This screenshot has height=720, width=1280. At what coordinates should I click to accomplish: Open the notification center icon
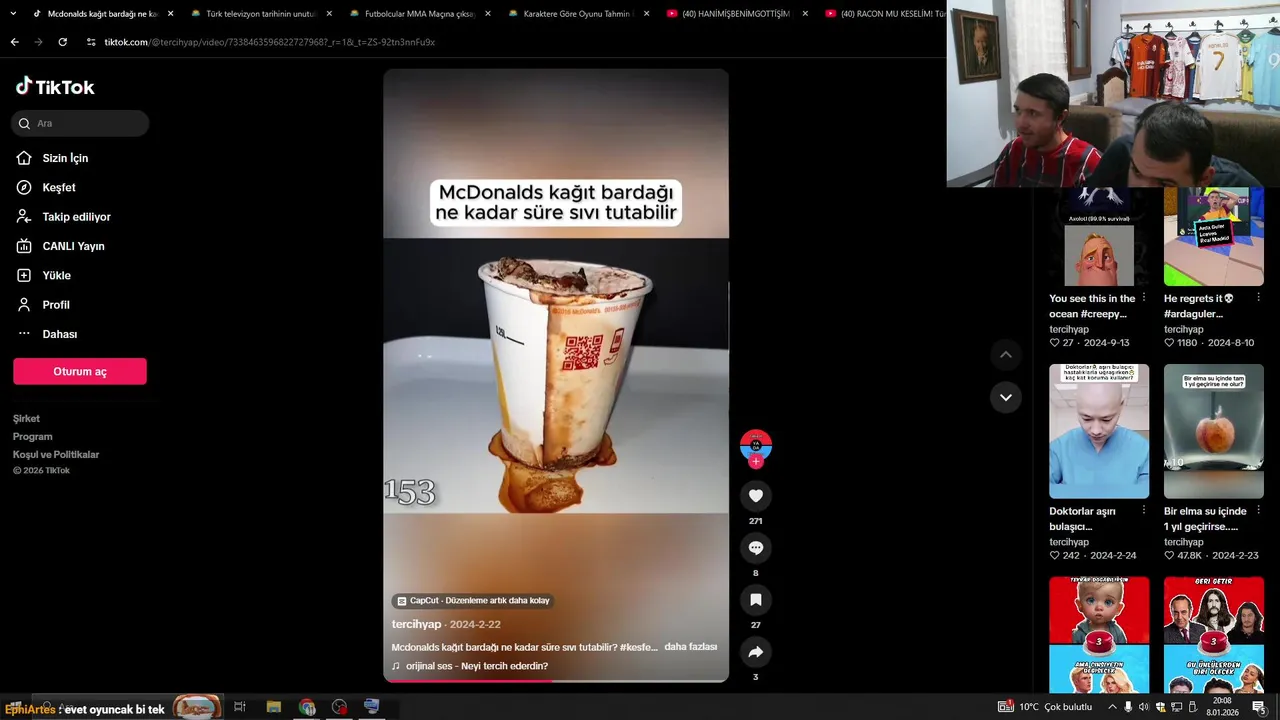coord(1259,707)
